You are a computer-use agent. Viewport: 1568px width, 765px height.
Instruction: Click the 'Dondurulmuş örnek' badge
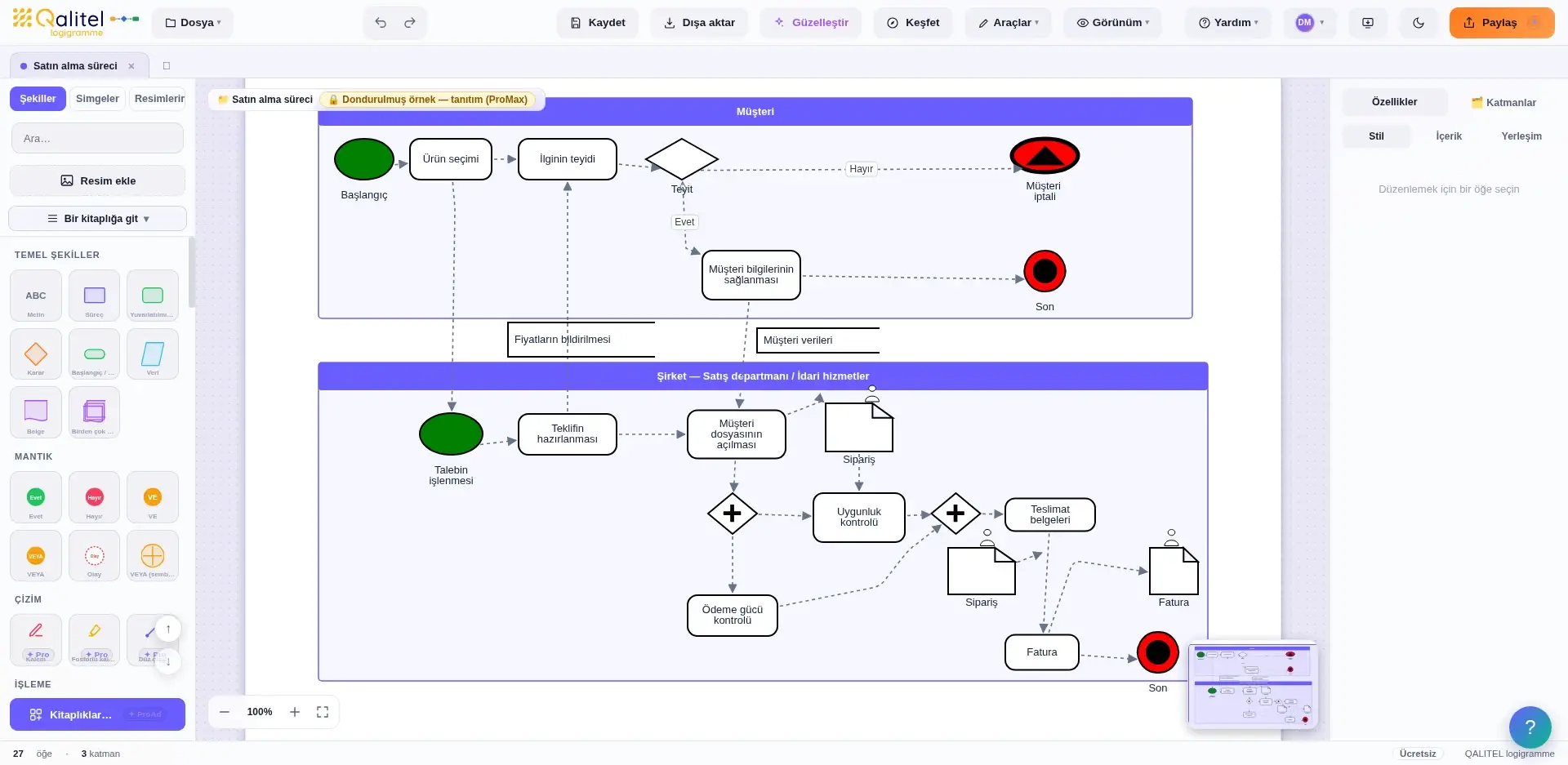(x=429, y=100)
